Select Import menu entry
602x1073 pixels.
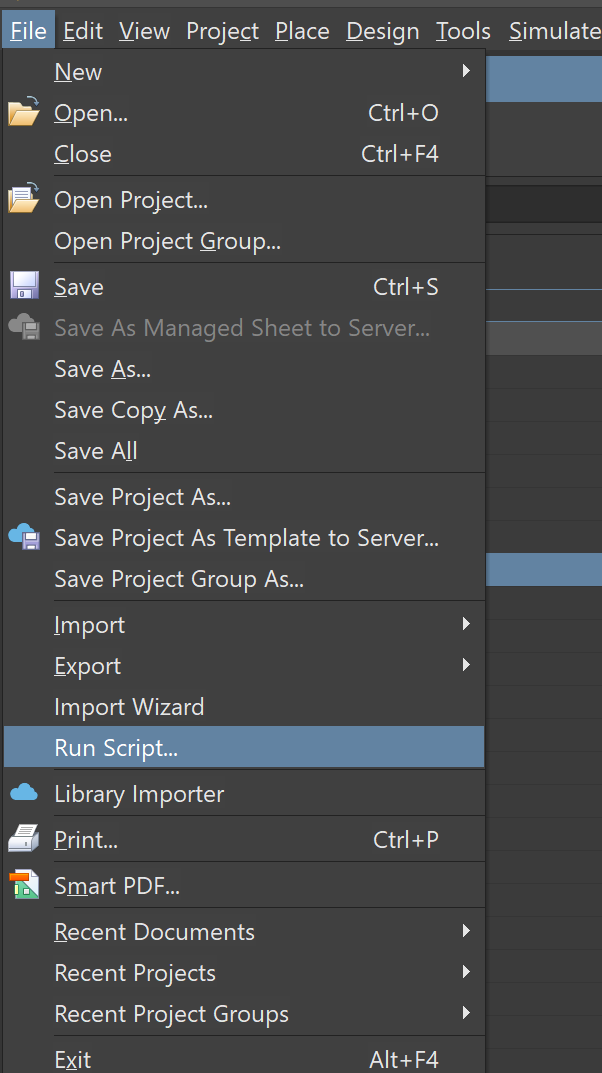[x=244, y=624]
